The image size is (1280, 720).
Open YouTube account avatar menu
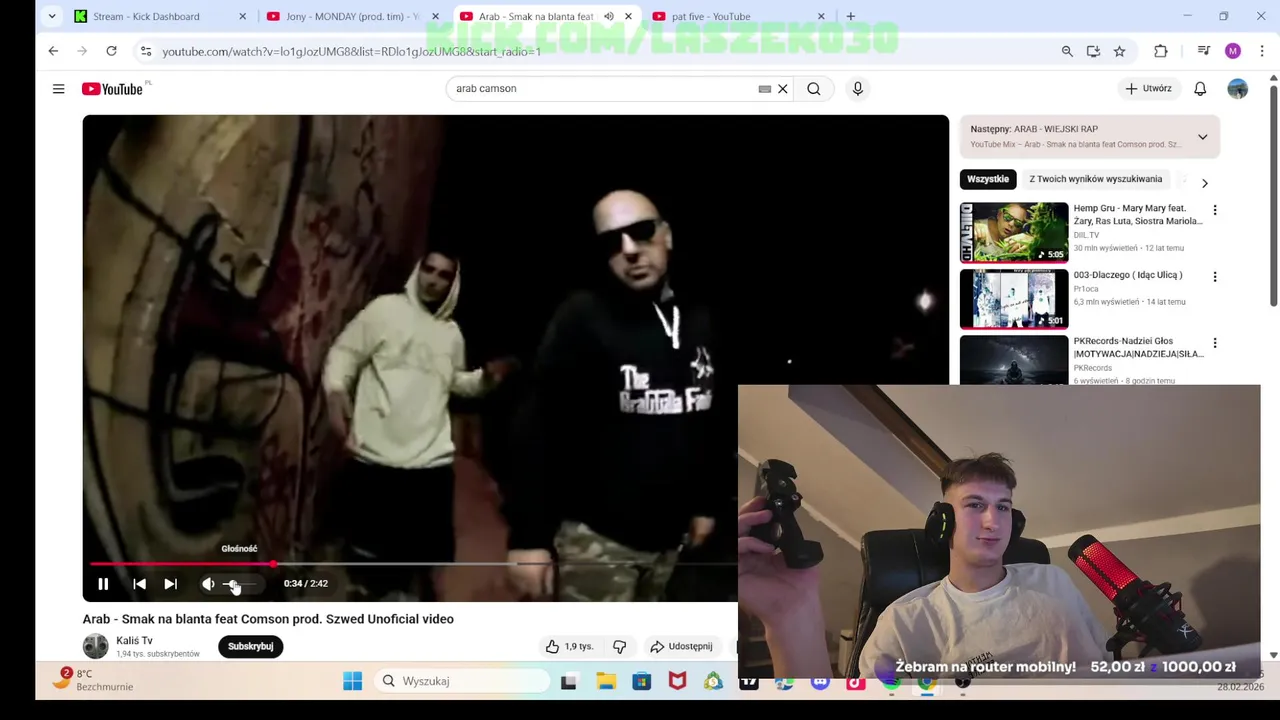pos(1238,89)
